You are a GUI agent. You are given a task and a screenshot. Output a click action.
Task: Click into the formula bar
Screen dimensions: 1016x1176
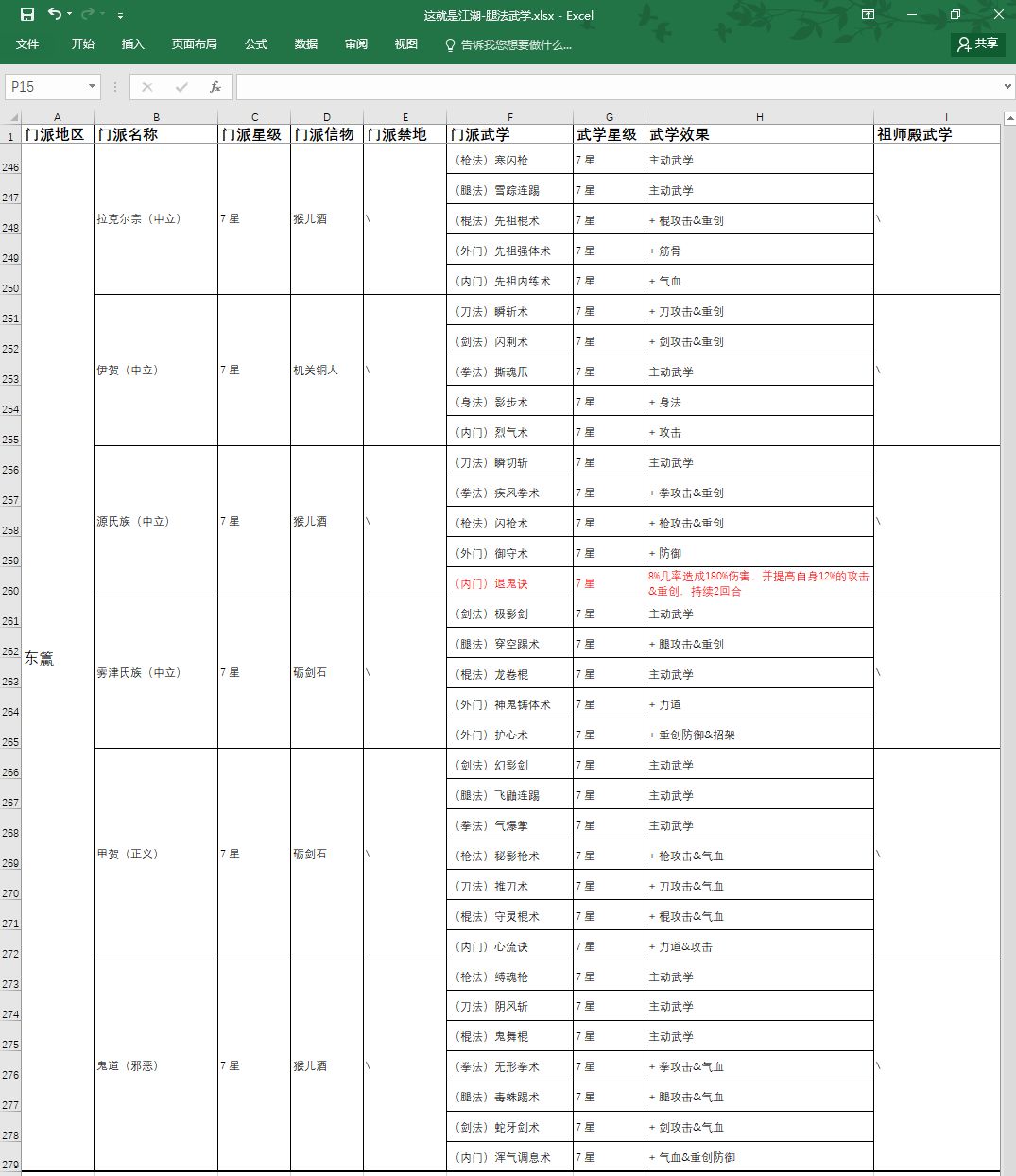coord(618,87)
